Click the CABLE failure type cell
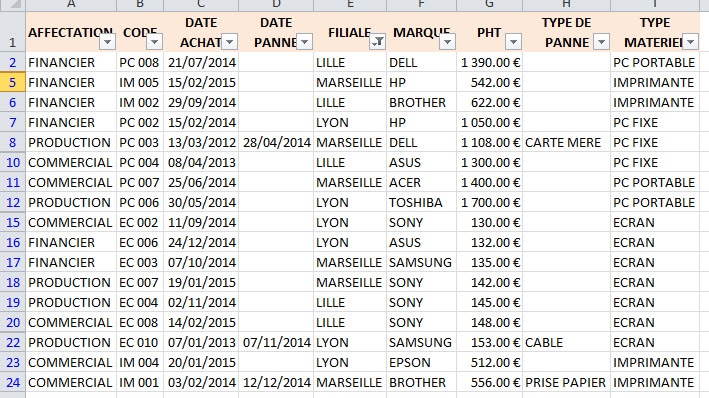This screenshot has height=398, width=709. [566, 342]
